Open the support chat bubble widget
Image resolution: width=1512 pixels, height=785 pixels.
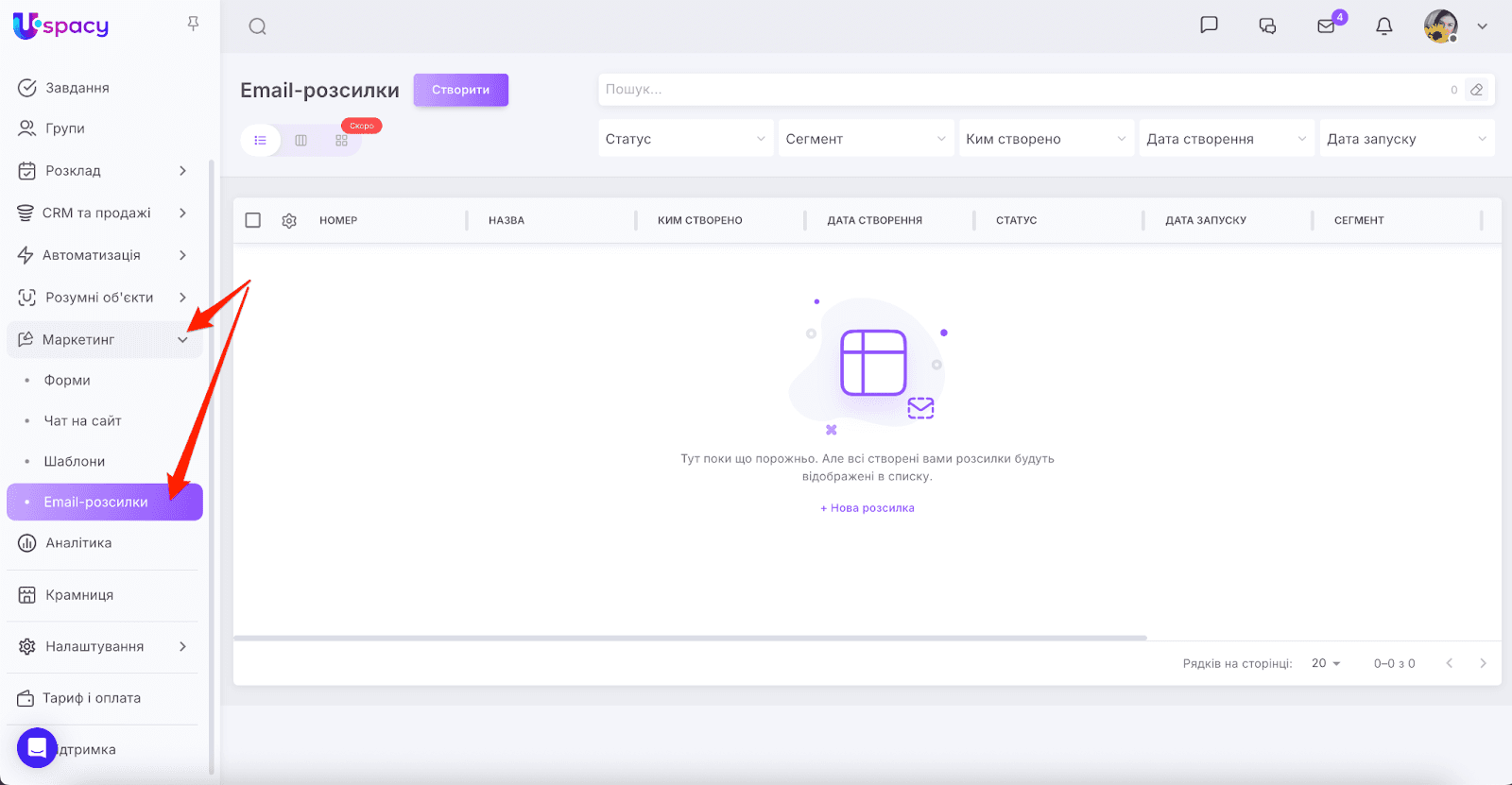[x=37, y=748]
